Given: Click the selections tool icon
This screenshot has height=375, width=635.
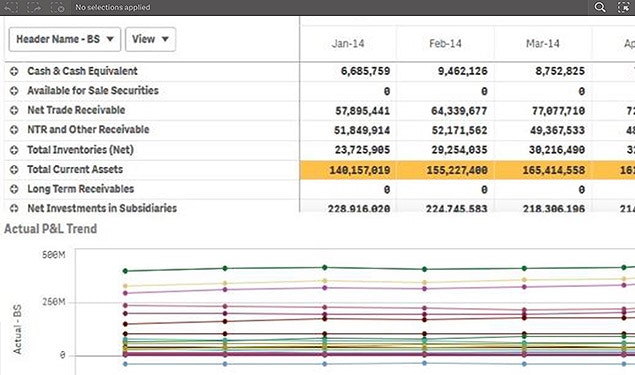Looking at the screenshot, I should pyautogui.click(x=623, y=7).
